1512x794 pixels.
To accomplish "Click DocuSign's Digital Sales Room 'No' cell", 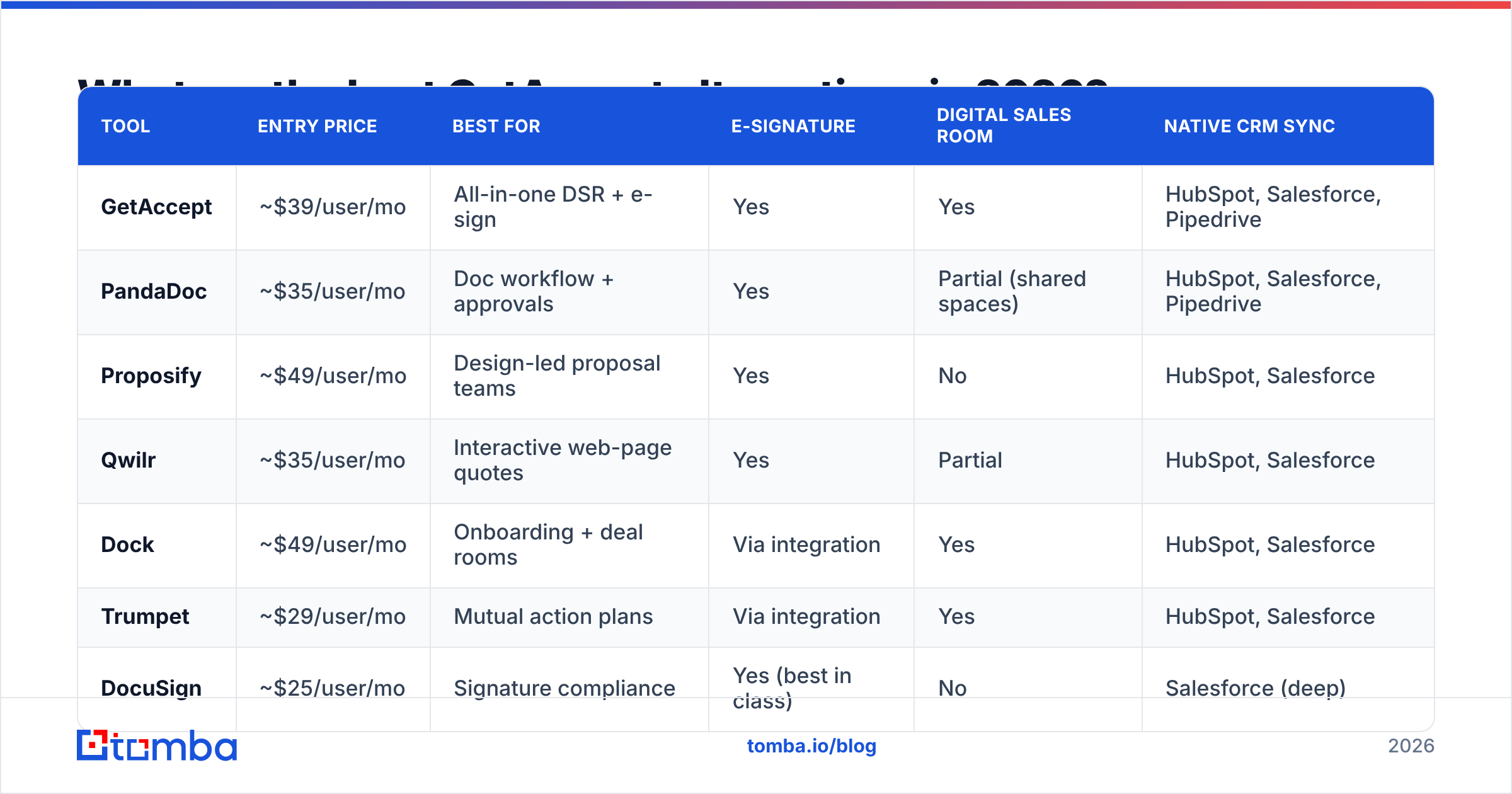I will point(1028,689).
